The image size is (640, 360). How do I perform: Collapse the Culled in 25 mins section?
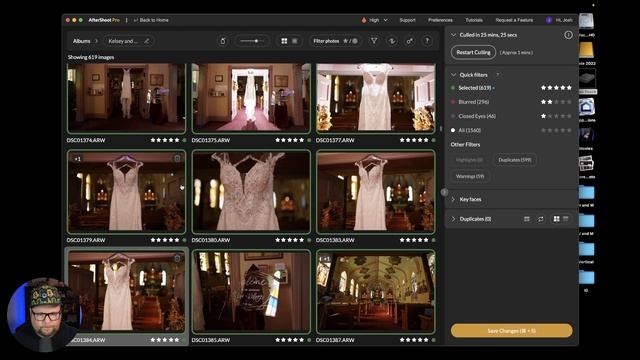pos(453,35)
